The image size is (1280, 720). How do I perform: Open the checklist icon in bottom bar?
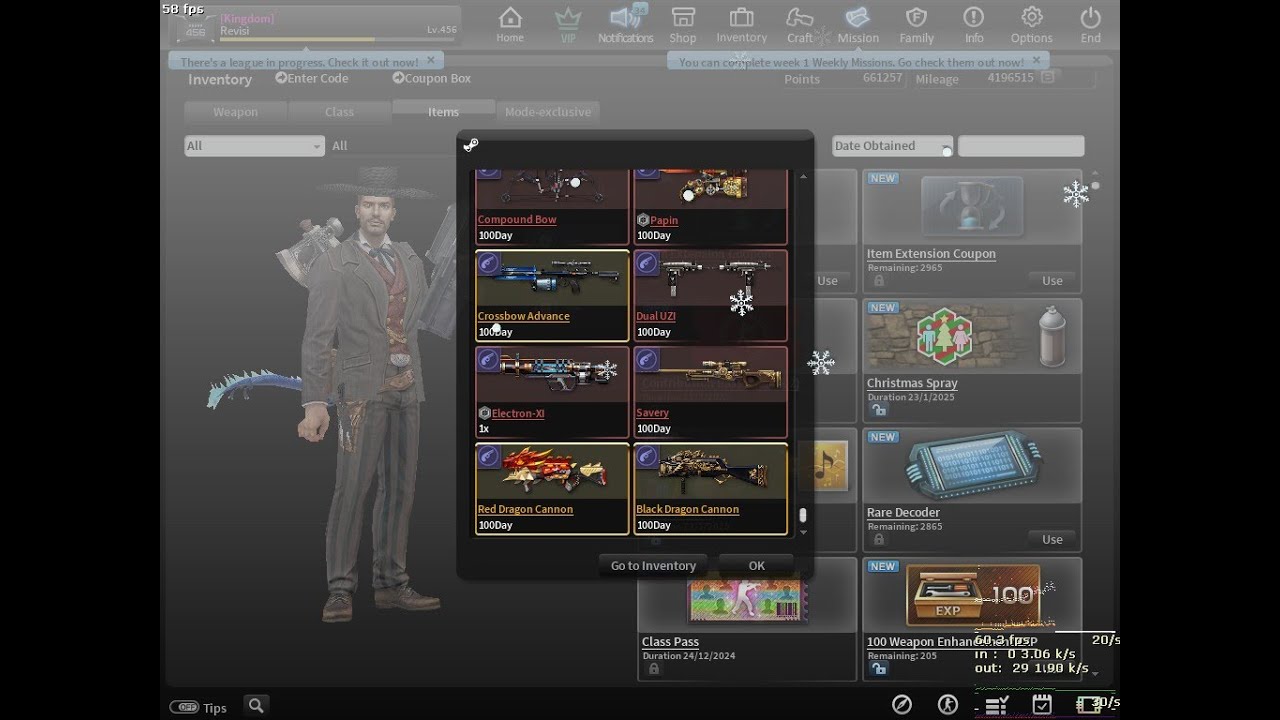point(995,706)
